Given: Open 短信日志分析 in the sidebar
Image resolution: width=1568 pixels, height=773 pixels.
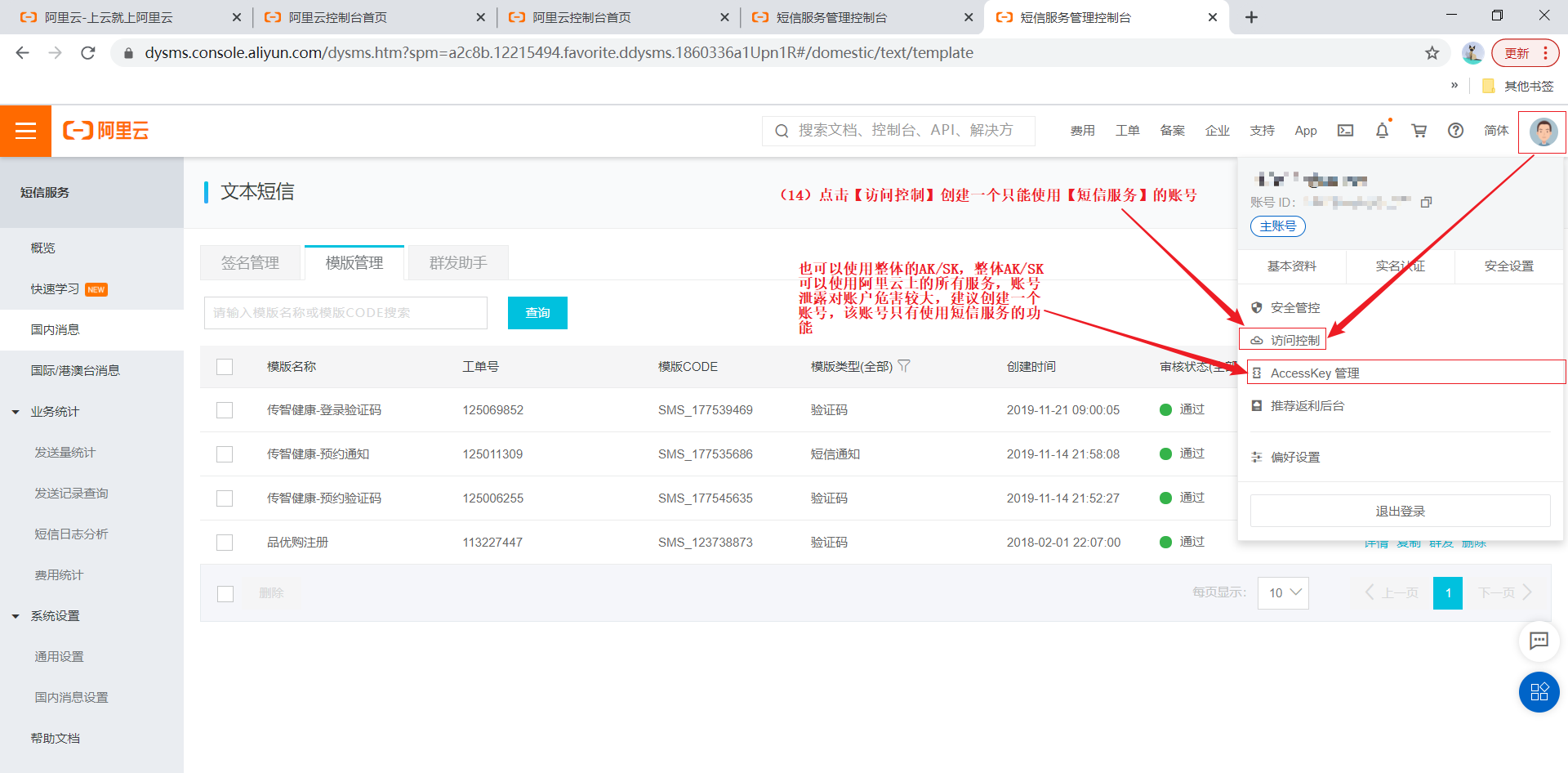Looking at the screenshot, I should (71, 534).
